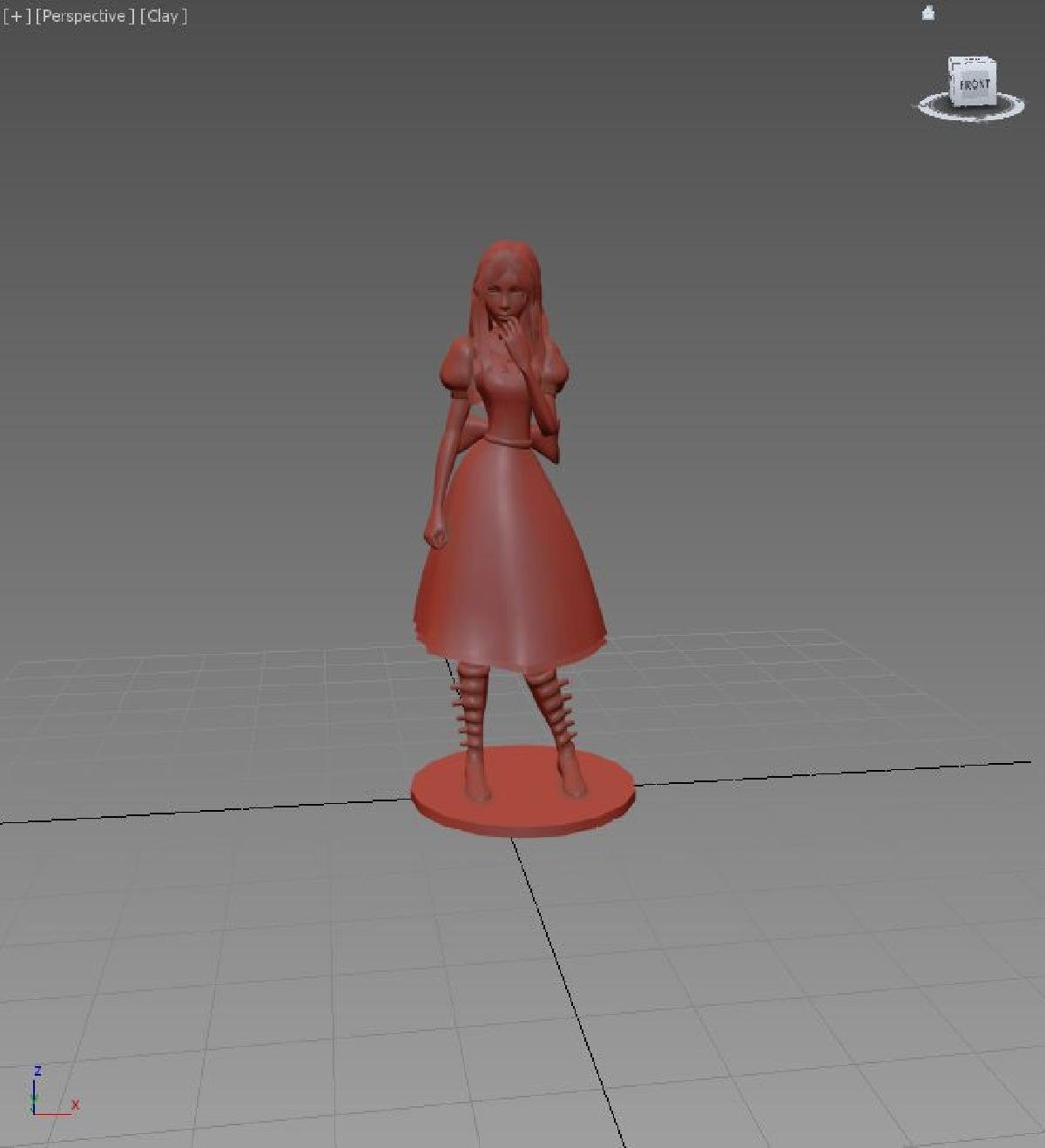Screen dimensions: 1045x1148
Task: Click the Home icon above the ViewCube
Action: [927, 13]
